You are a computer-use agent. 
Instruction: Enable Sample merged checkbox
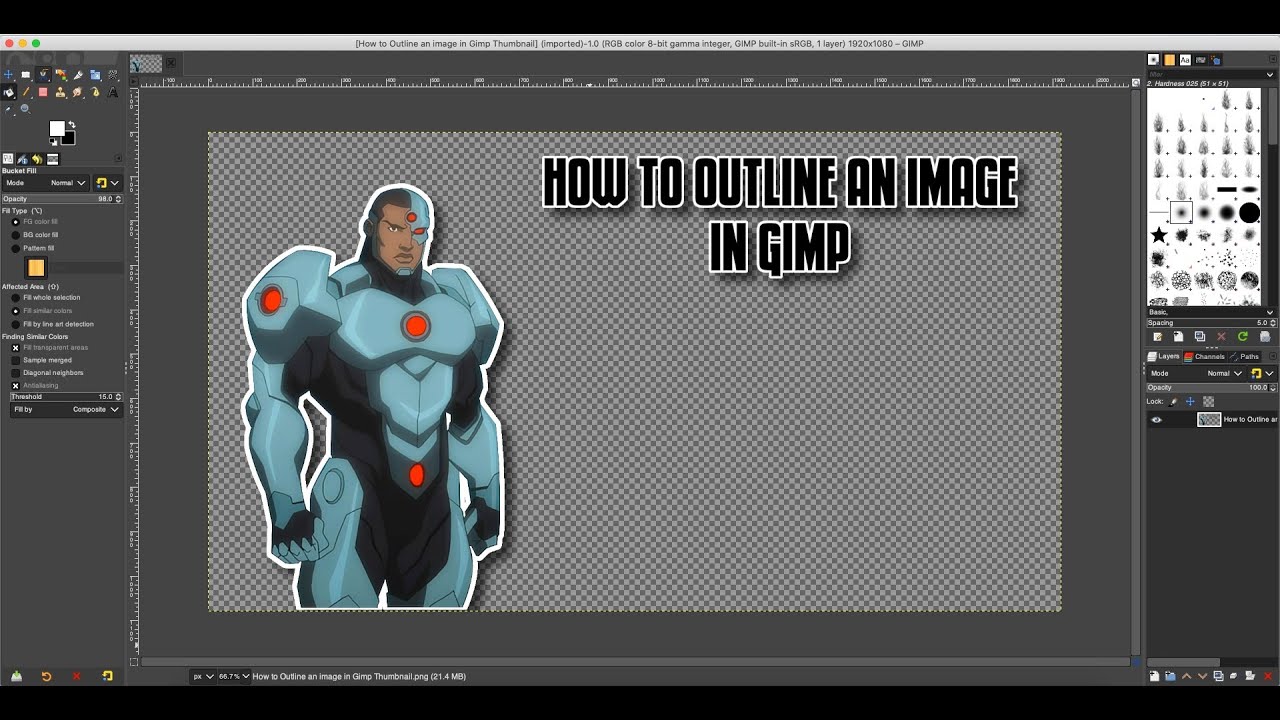[x=15, y=360]
